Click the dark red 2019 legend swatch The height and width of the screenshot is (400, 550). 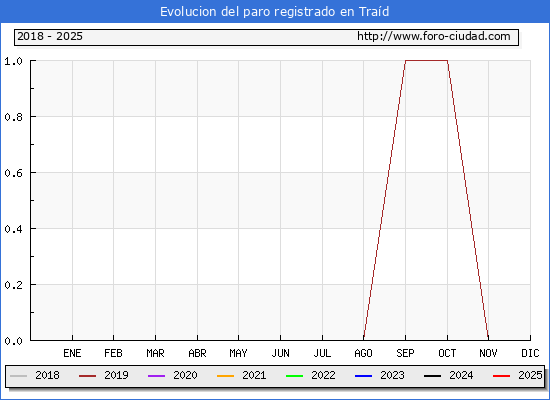tap(87, 376)
